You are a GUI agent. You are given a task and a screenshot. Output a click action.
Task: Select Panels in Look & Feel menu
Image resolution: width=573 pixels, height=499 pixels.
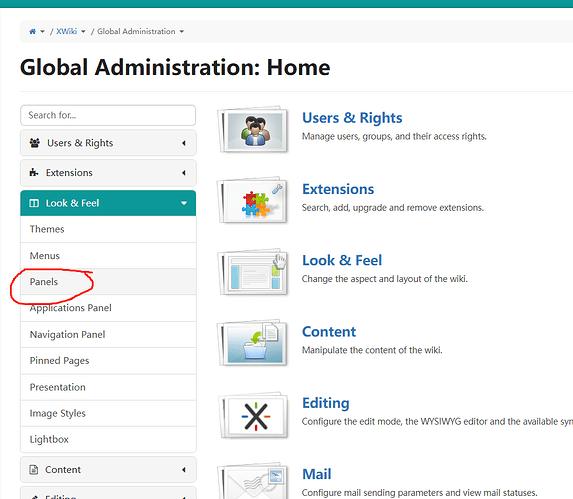pos(108,282)
